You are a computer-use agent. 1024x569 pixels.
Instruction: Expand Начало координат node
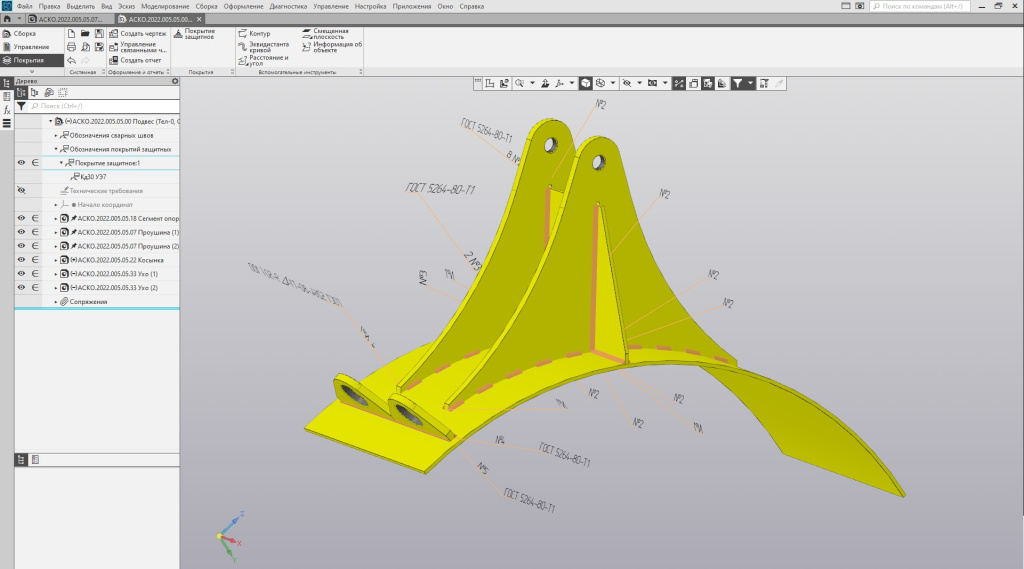coord(56,204)
